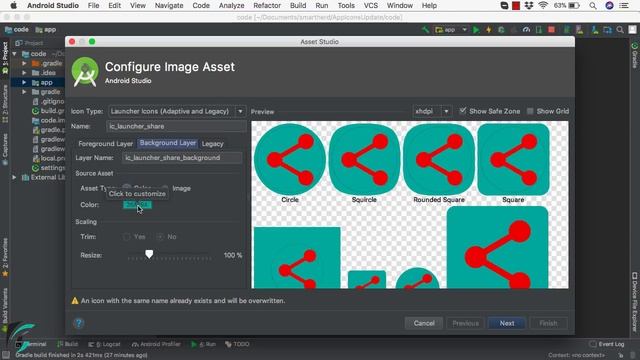The width and height of the screenshot is (640, 360).
Task: Select Trim No radio button
Action: (160, 237)
